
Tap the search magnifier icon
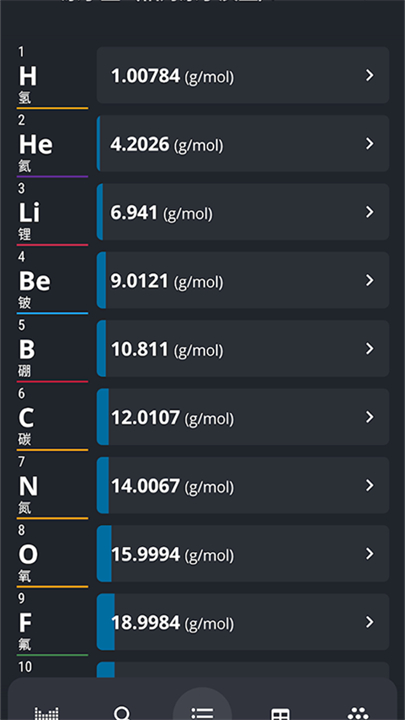click(122, 713)
